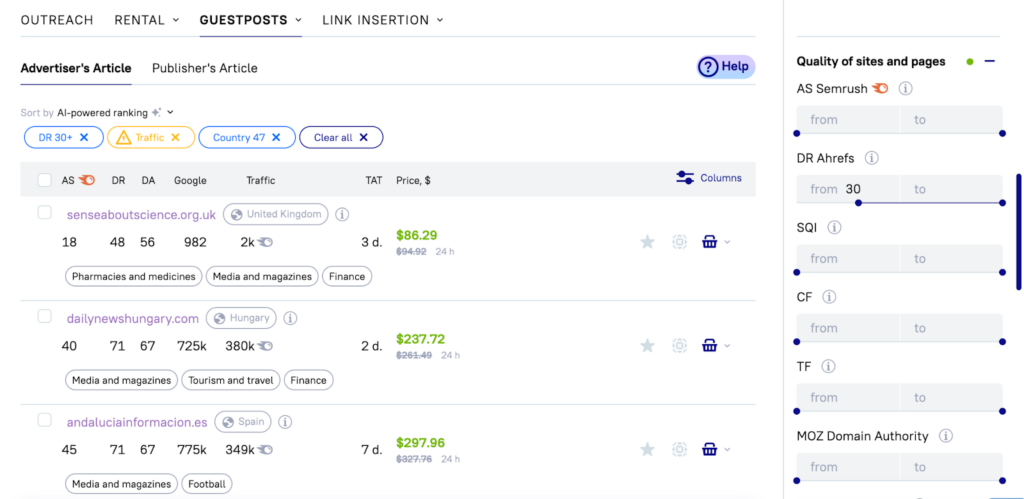This screenshot has width=1024, height=499.
Task: Tick the dailynewshungary.com row checkbox
Action: click(x=44, y=316)
